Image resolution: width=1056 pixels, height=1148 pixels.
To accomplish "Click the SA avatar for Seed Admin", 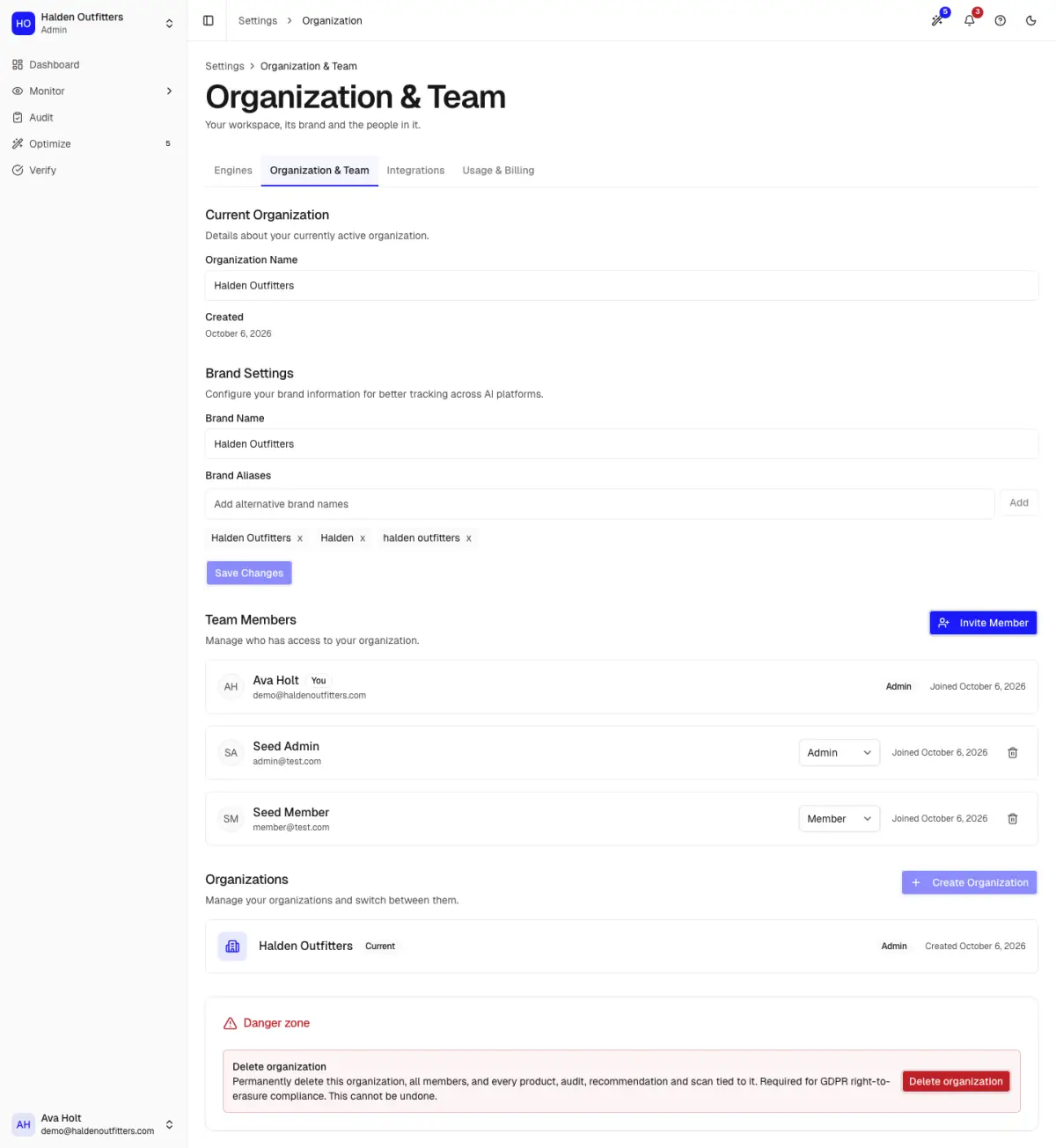I will [231, 752].
